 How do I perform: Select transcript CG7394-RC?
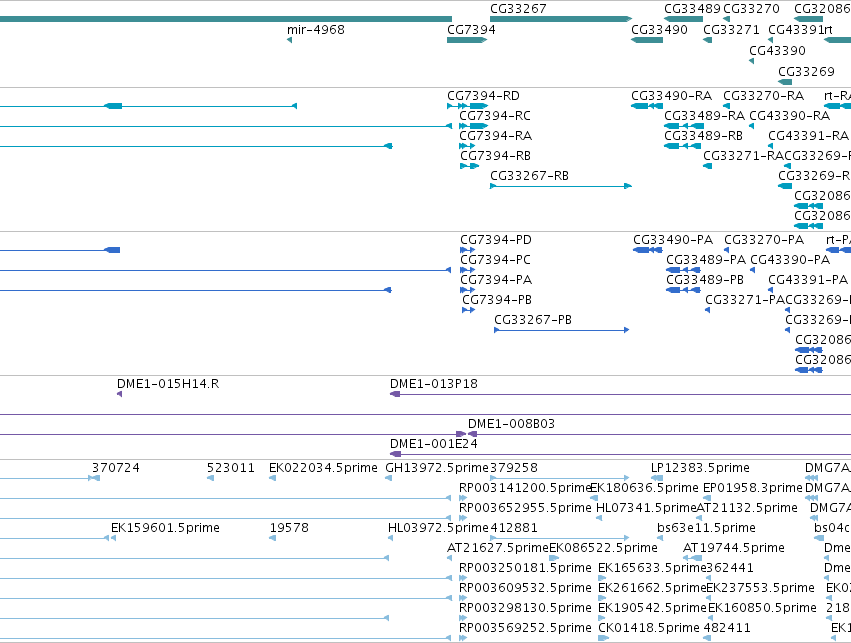click(x=495, y=116)
